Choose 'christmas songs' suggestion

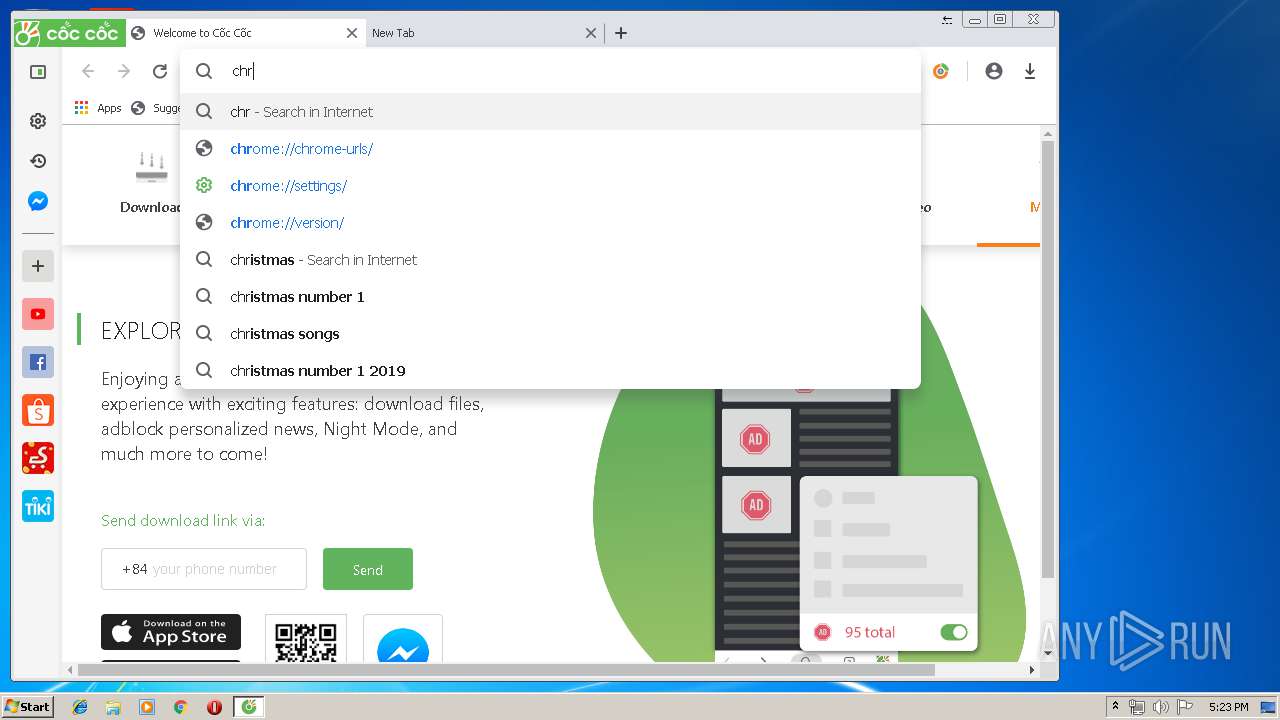(x=550, y=334)
